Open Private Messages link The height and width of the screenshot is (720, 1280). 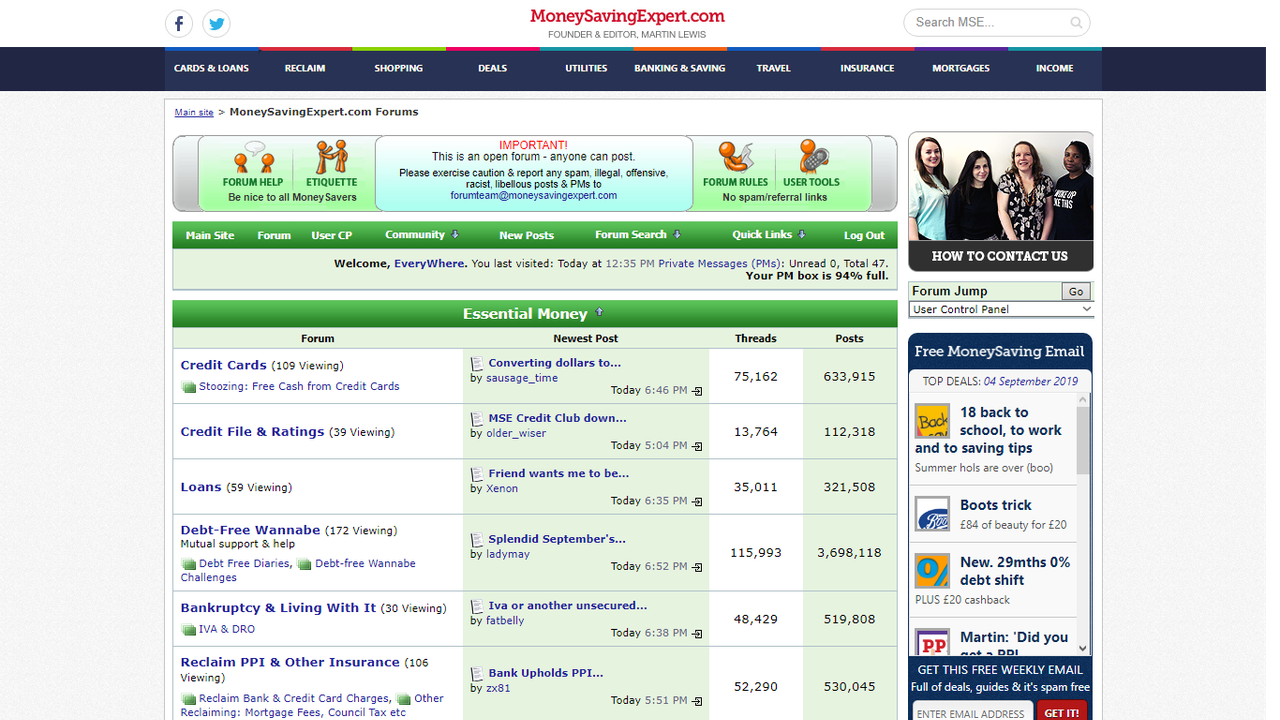coord(718,264)
